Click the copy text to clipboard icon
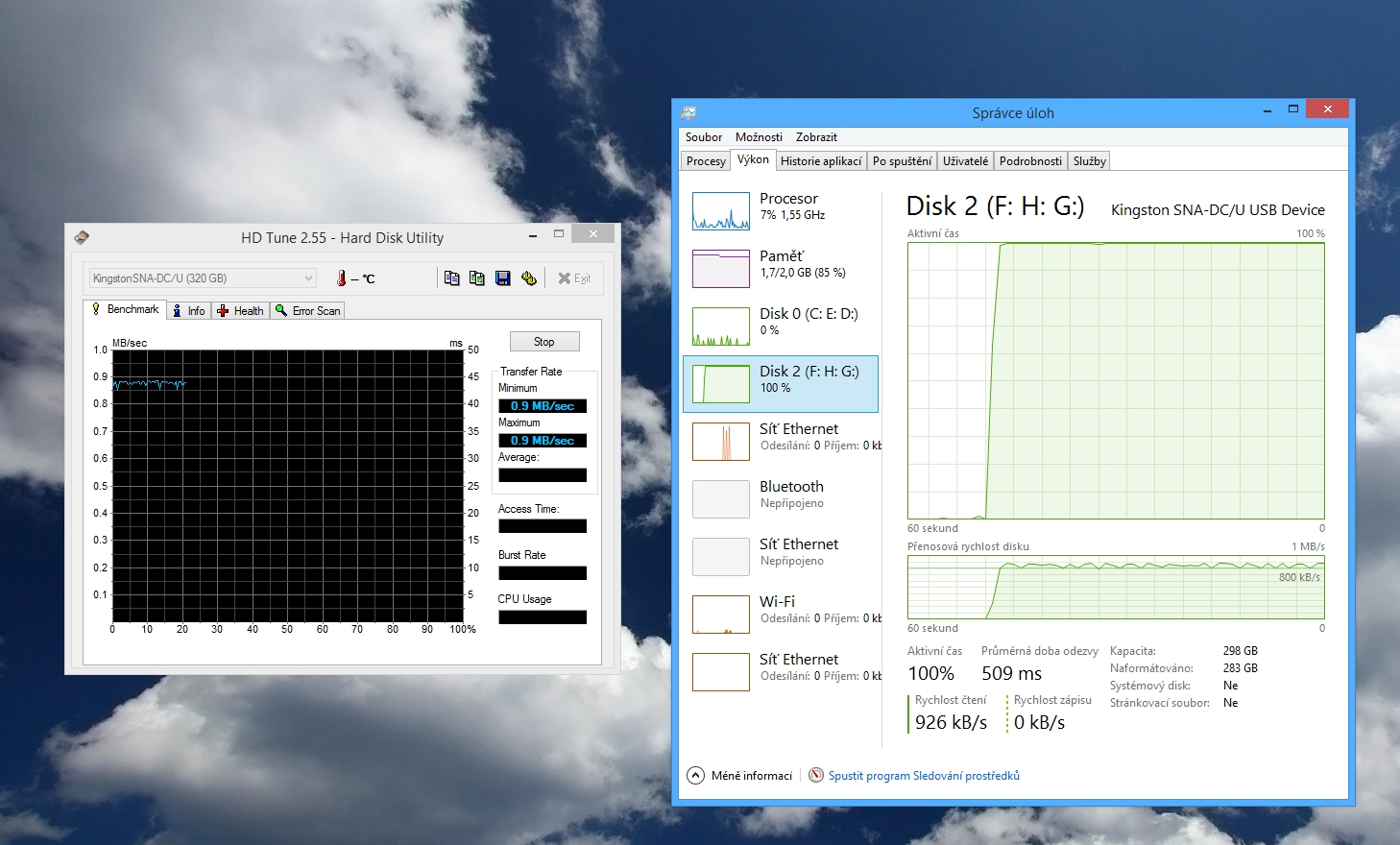1400x845 pixels. pos(451,278)
